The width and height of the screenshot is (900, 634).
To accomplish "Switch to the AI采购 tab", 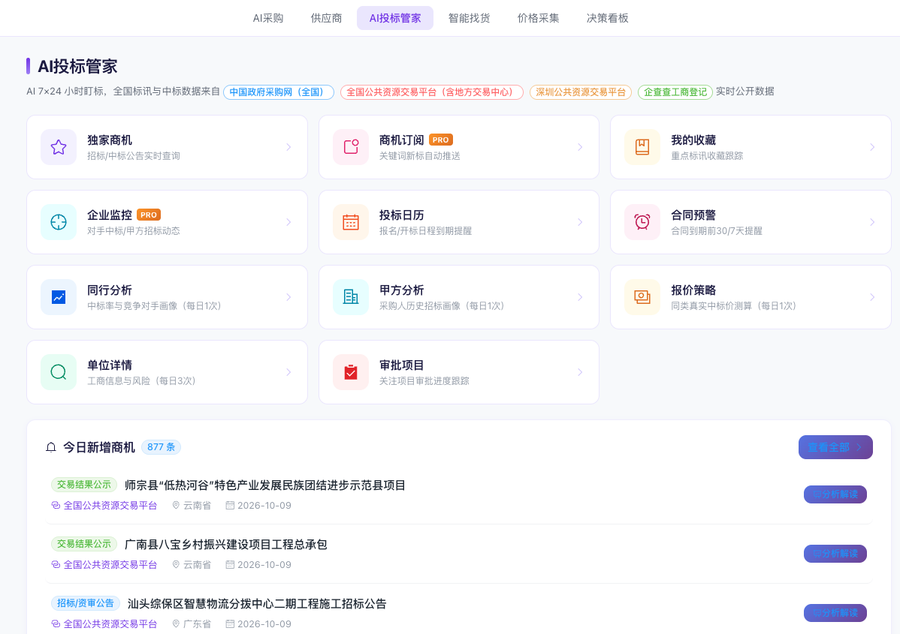I will 268,18.
